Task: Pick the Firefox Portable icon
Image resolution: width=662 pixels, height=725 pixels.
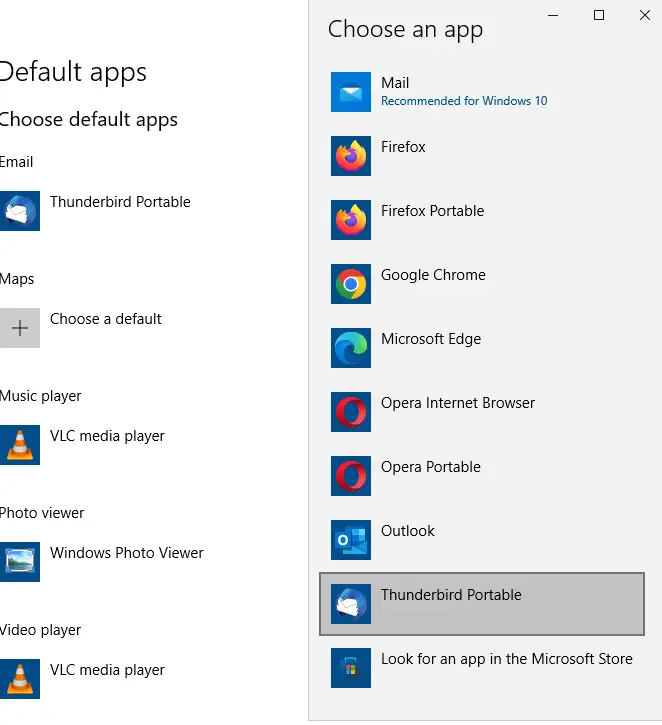Action: point(350,220)
